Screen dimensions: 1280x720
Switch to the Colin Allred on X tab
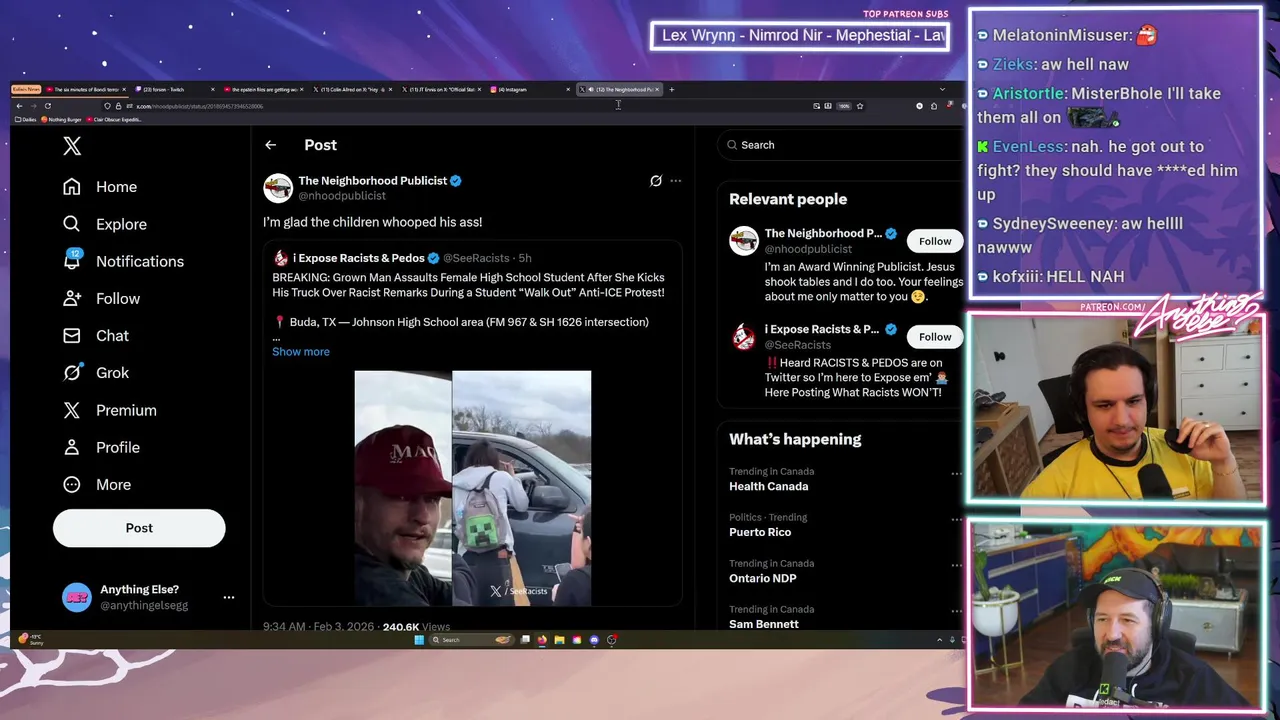pos(351,89)
